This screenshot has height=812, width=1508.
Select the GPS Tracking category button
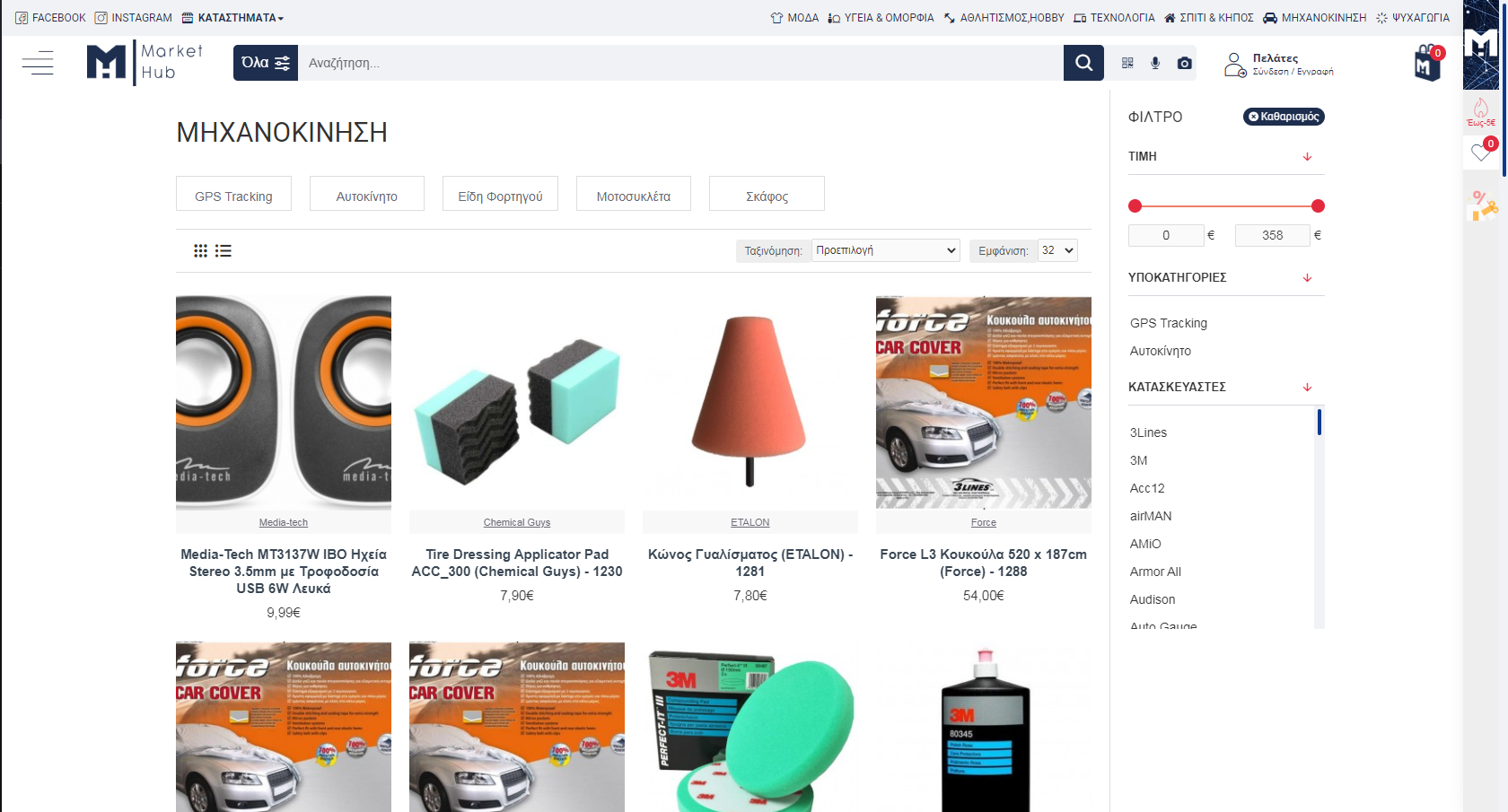(233, 194)
